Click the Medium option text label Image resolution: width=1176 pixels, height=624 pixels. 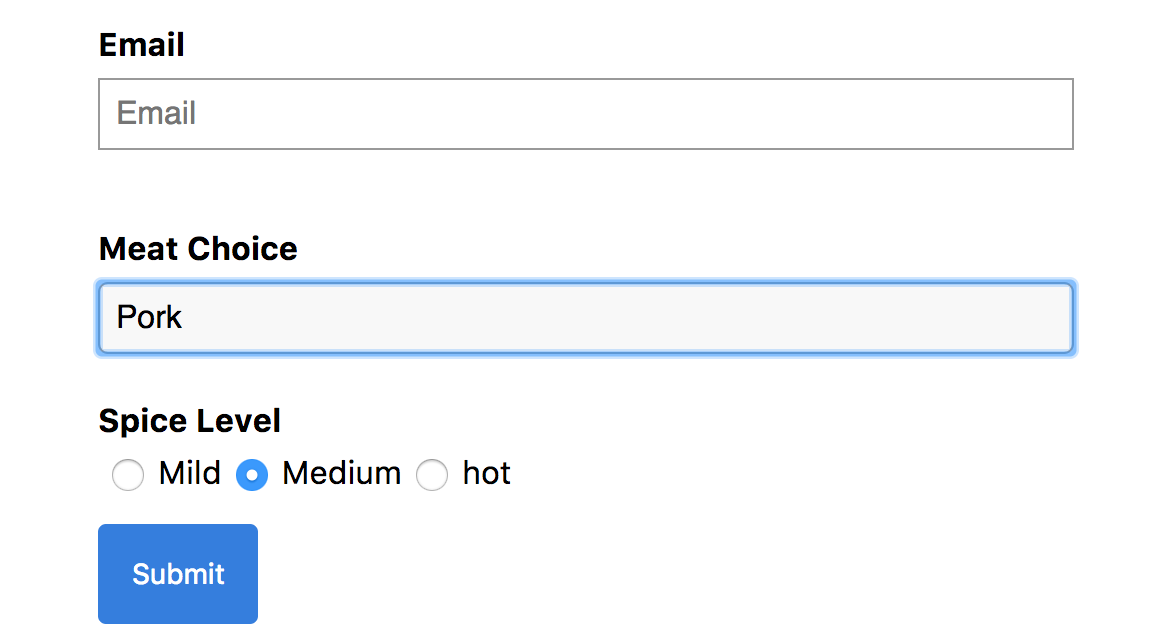(341, 473)
